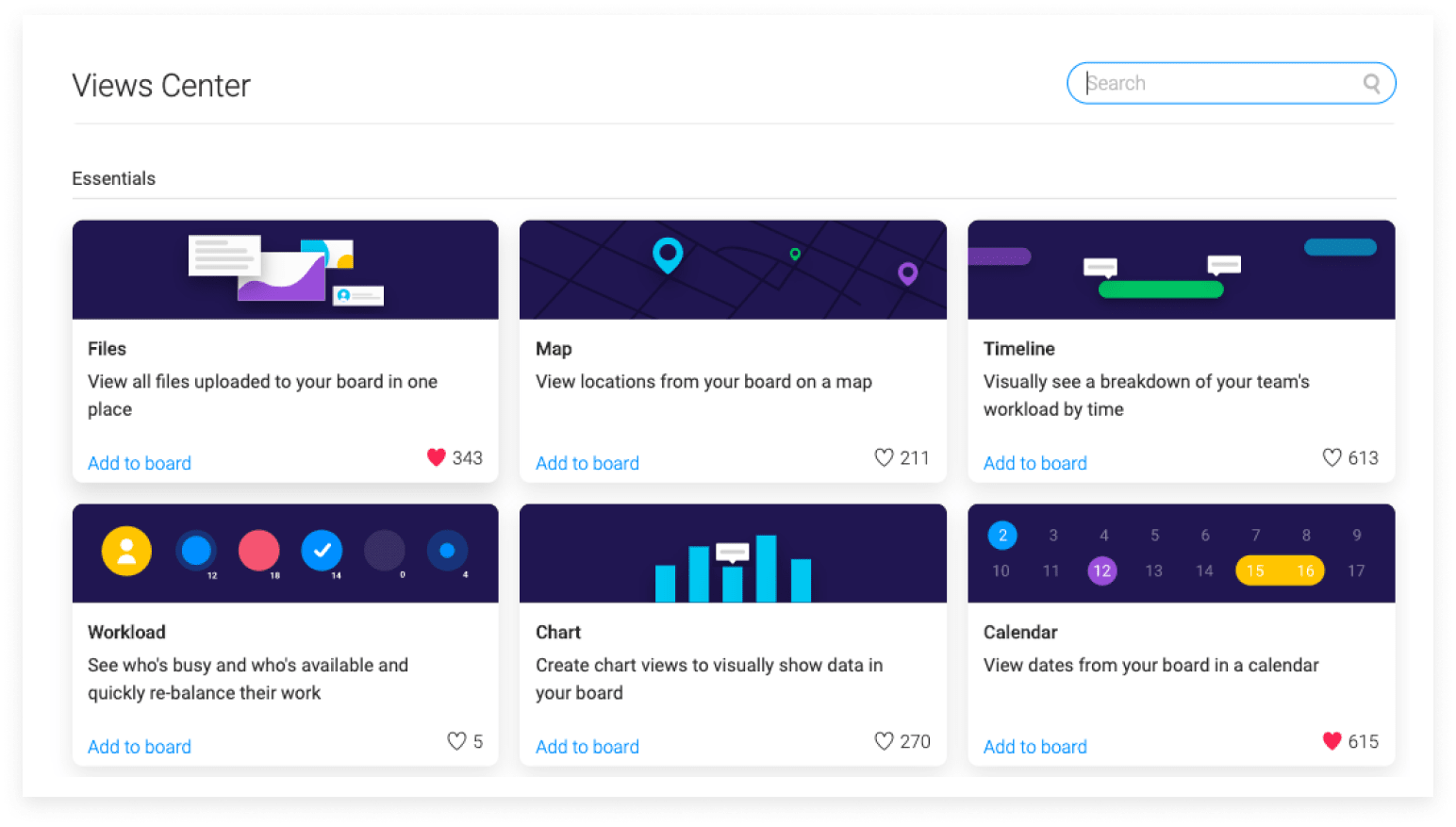Open the Chart view bar graph thumbnail
Screen dimensions: 1456x827
(733, 554)
